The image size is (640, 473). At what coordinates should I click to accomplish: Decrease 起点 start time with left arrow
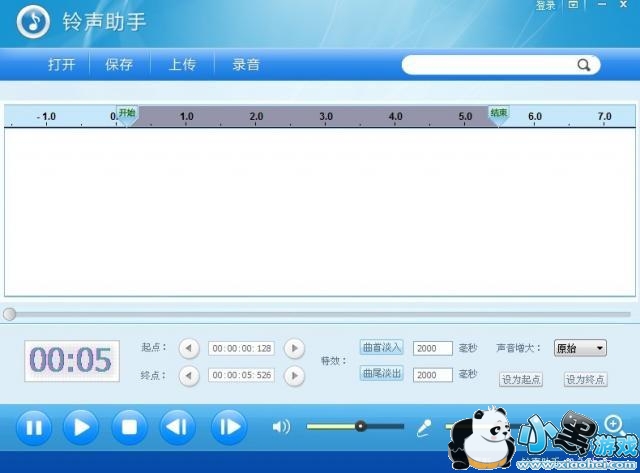pyautogui.click(x=189, y=348)
